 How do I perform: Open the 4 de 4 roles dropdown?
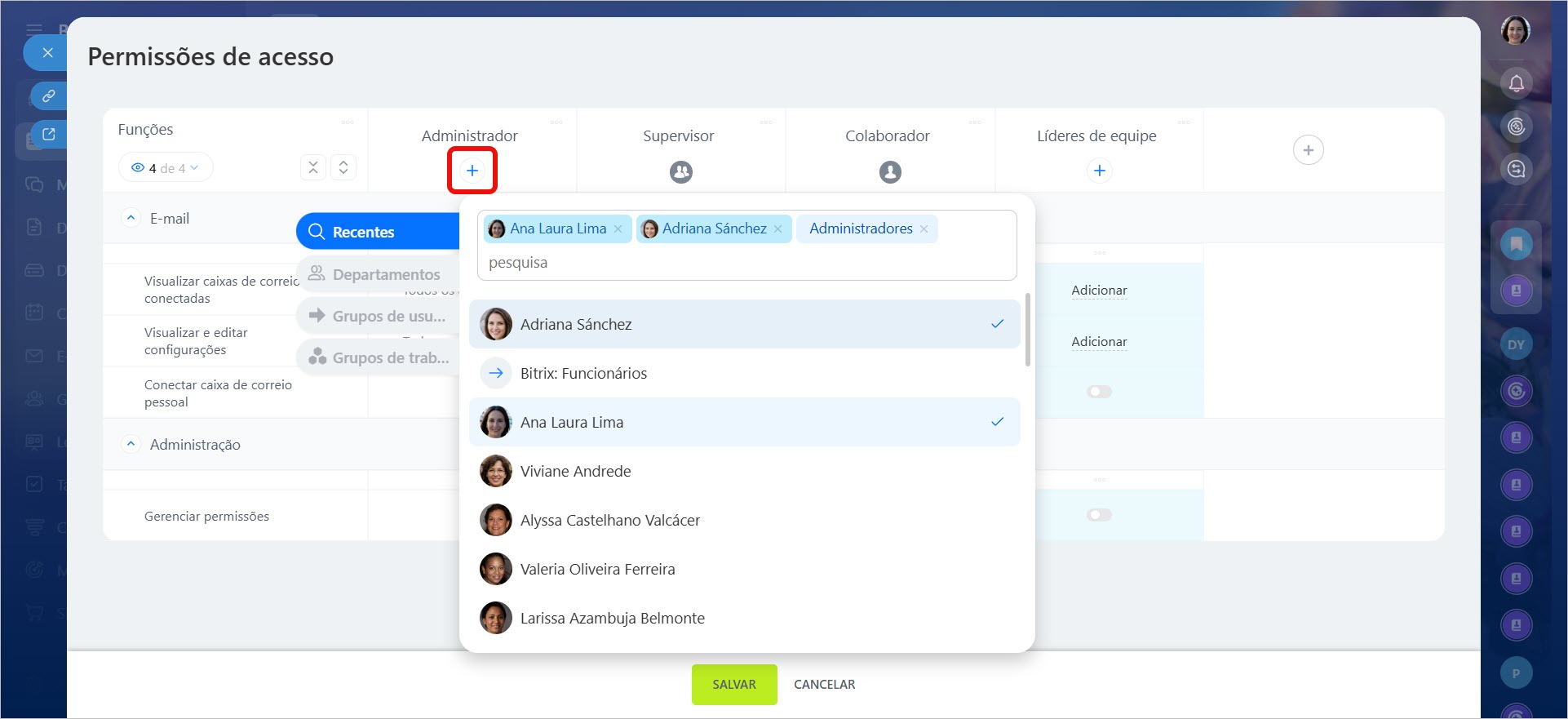[166, 168]
